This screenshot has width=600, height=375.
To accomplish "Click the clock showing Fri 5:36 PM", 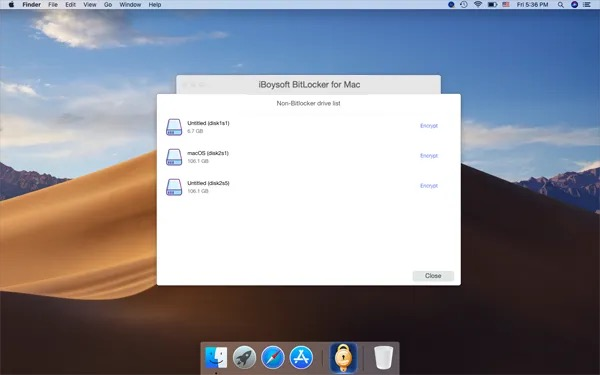I will click(532, 5).
